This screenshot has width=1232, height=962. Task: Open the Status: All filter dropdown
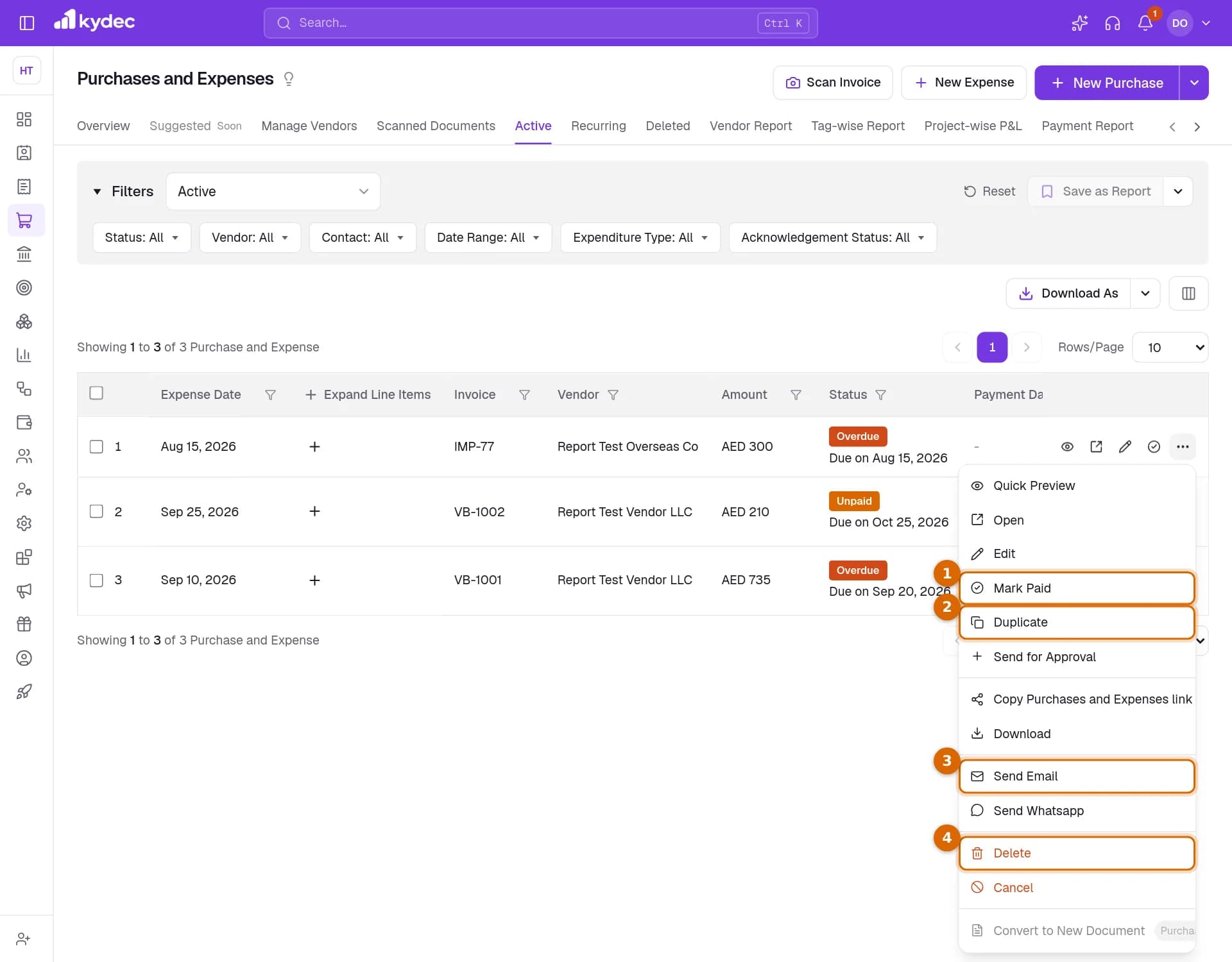[142, 237]
